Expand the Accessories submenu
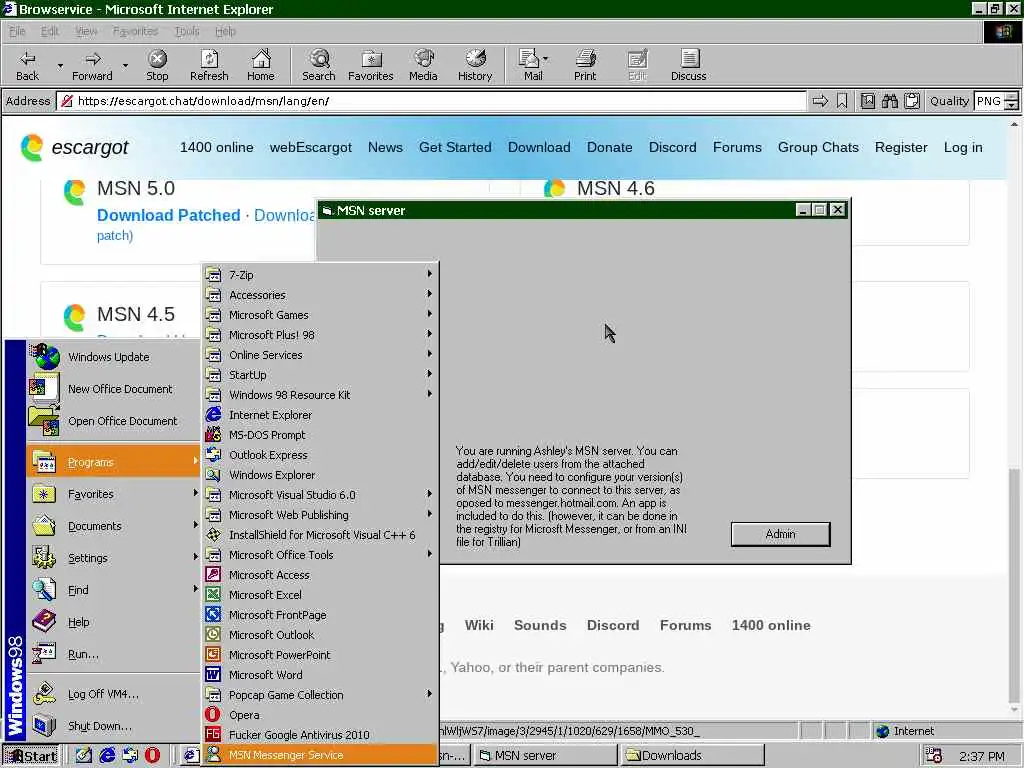This screenshot has height=768, width=1024. [320, 295]
